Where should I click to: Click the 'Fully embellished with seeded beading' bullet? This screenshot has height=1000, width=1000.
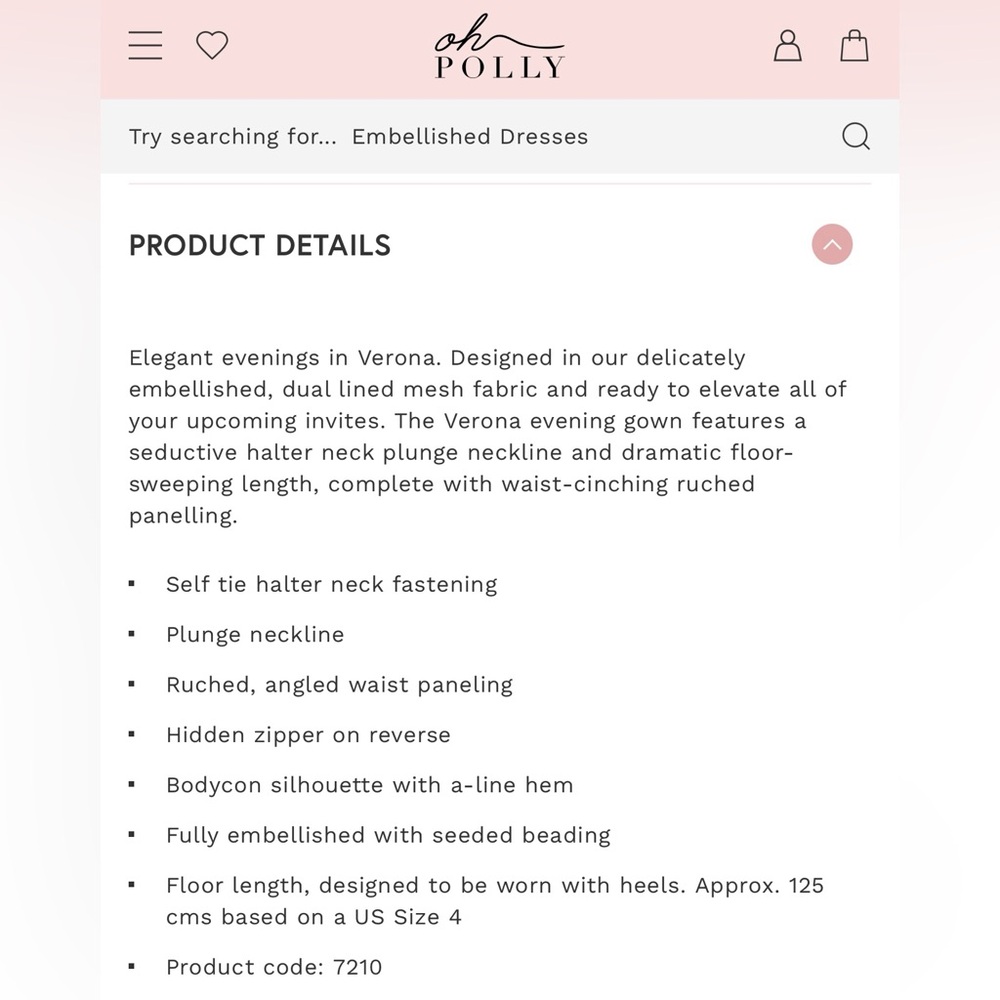pos(388,835)
